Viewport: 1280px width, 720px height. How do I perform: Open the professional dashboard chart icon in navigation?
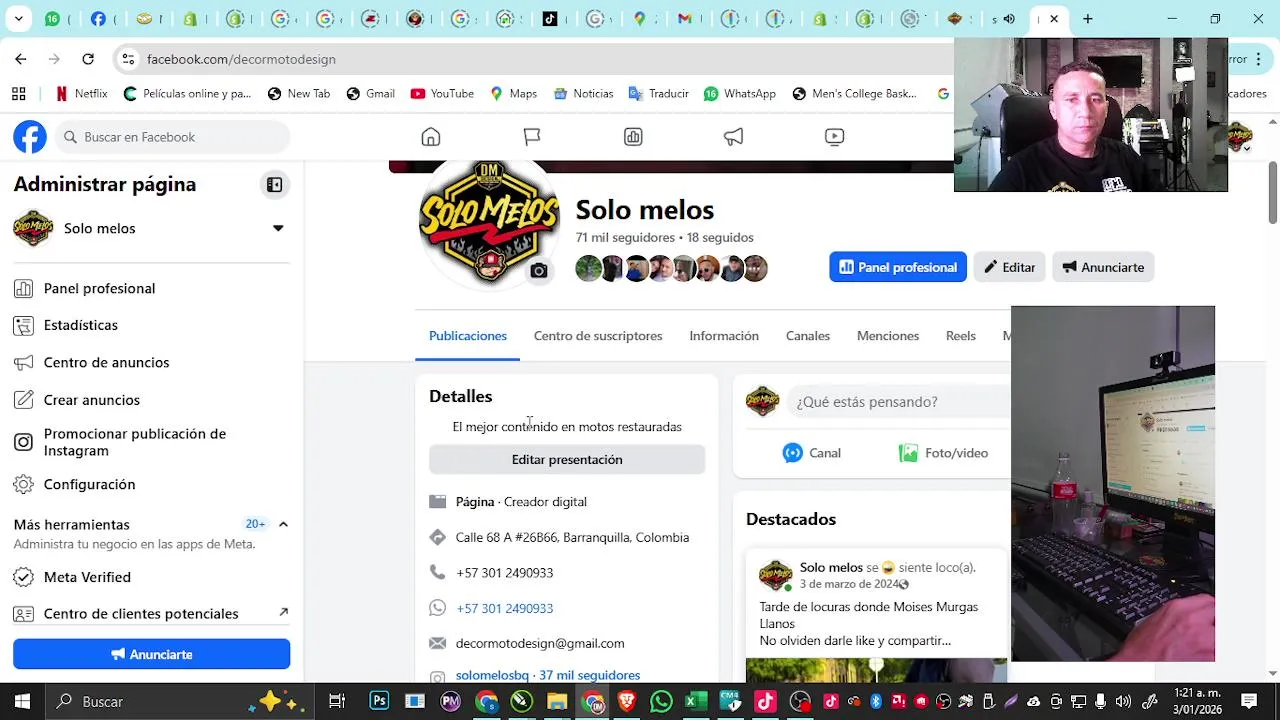pyautogui.click(x=633, y=137)
